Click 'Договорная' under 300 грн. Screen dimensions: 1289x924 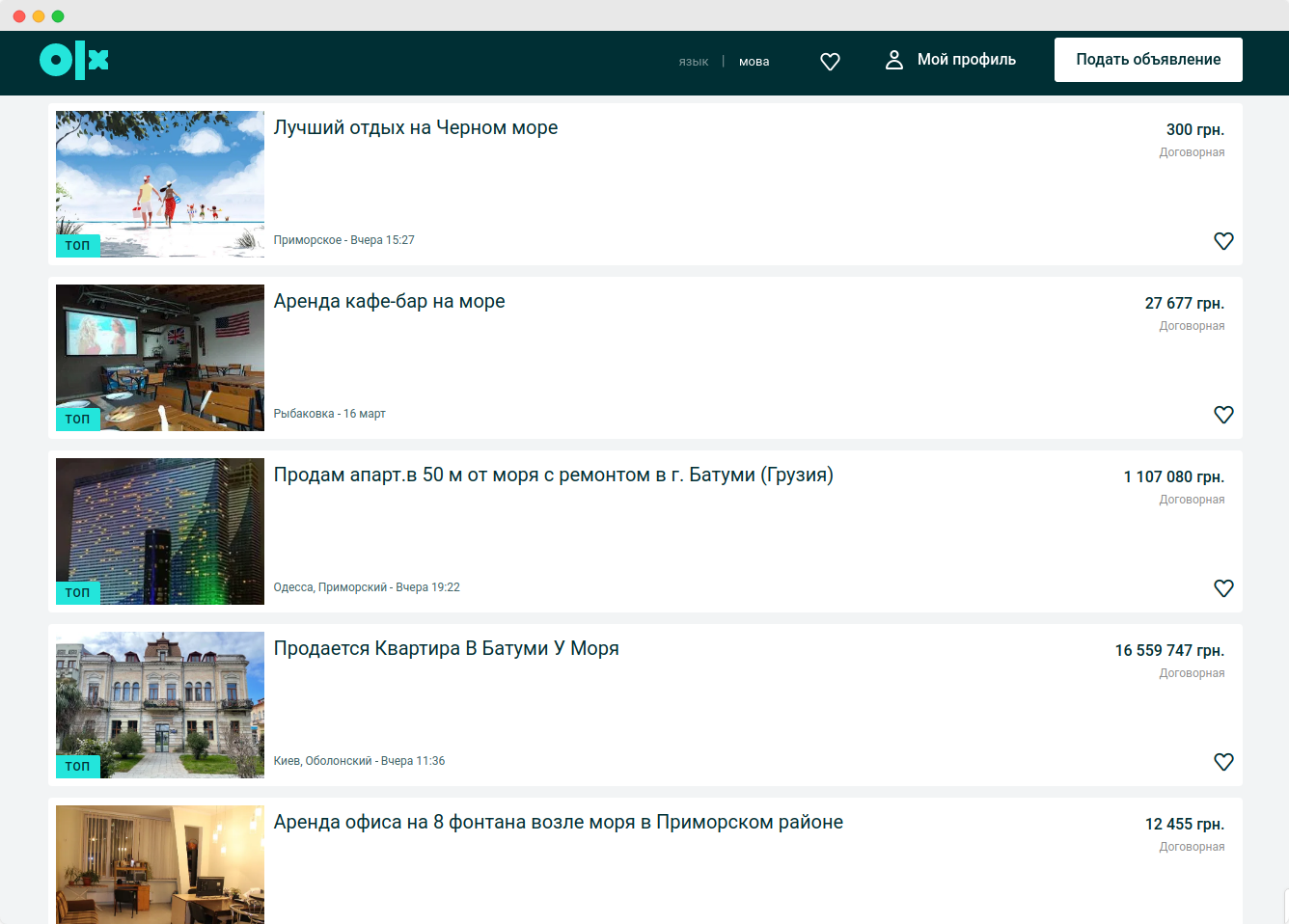click(1193, 152)
